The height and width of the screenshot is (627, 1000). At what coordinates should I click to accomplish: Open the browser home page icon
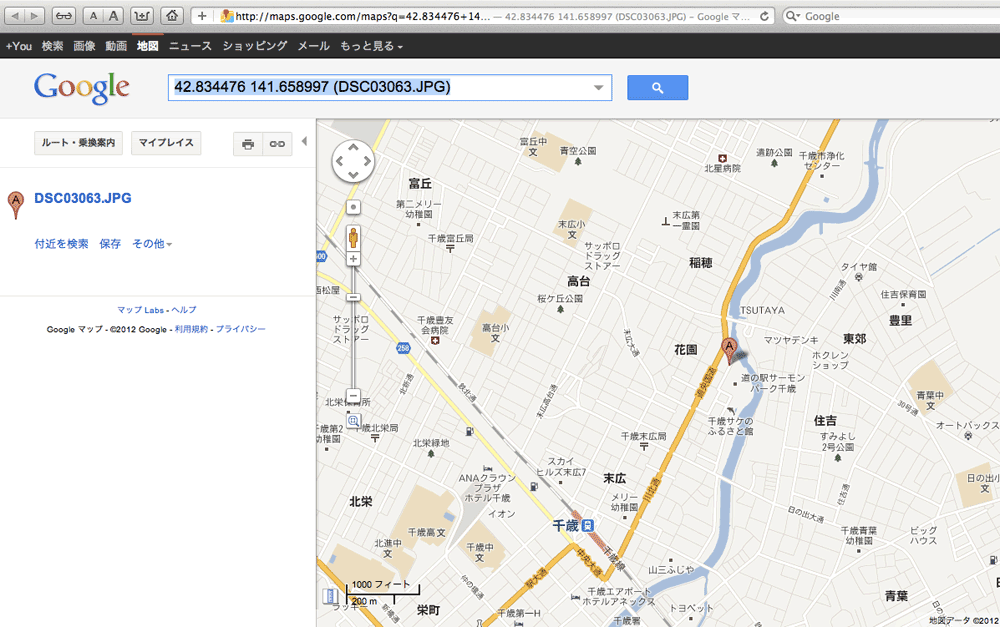point(172,16)
